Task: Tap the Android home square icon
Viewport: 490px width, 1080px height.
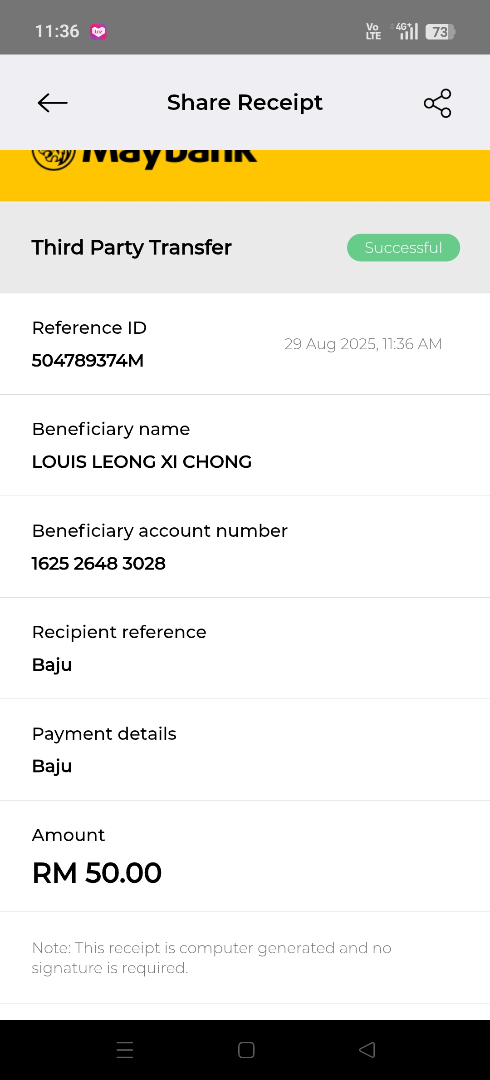Action: click(x=246, y=1050)
